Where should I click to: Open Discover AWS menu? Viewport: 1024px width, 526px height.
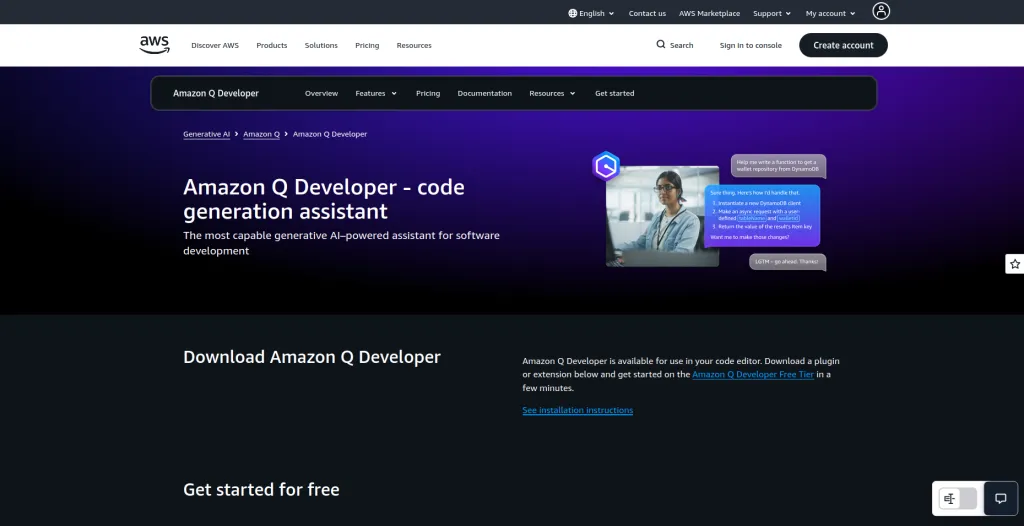(215, 46)
